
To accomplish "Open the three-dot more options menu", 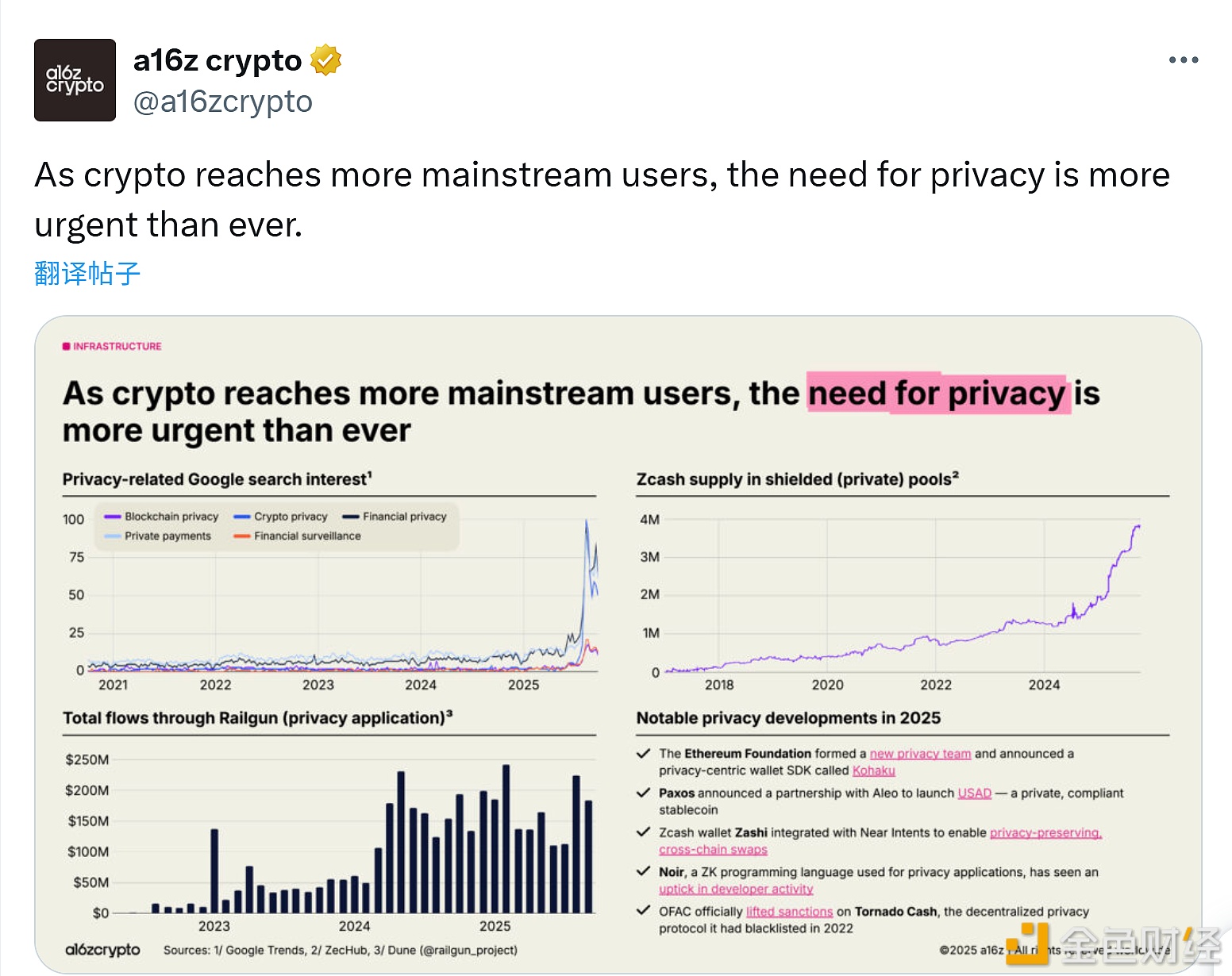I will click(x=1183, y=60).
